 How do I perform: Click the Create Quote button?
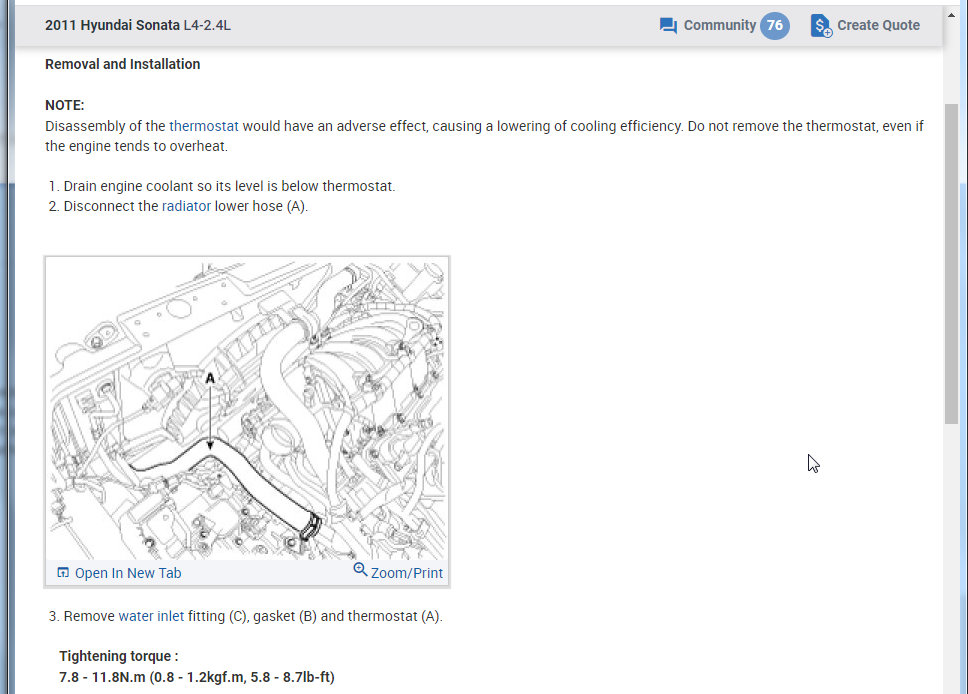865,26
